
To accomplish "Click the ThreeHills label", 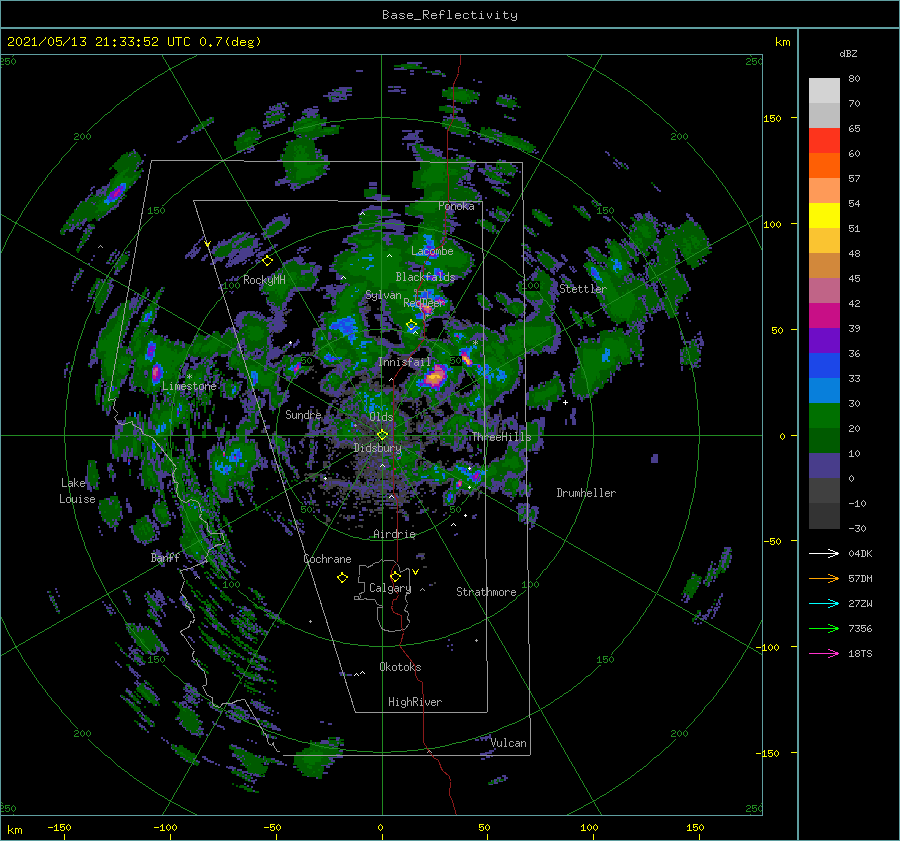I will point(502,437).
